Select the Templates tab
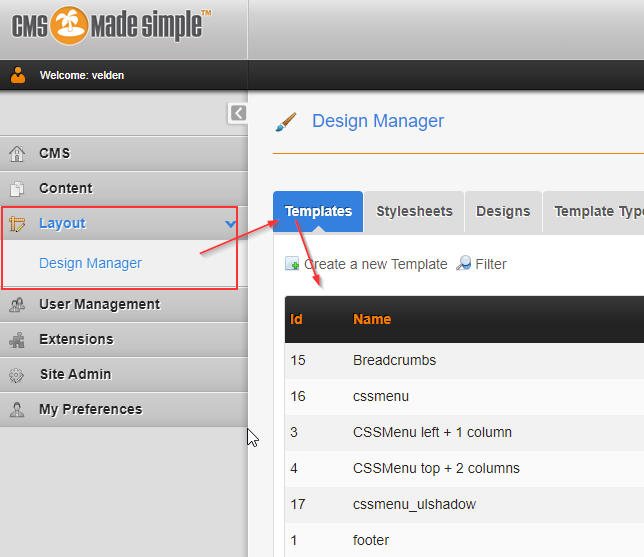 [x=318, y=212]
